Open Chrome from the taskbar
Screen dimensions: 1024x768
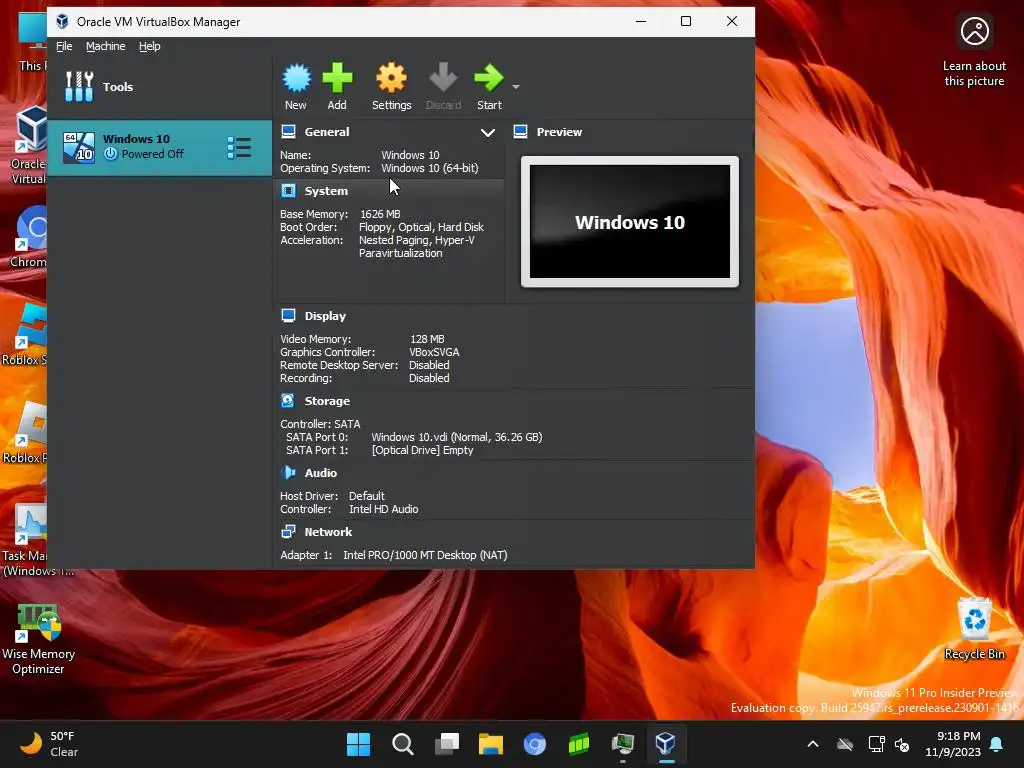pyautogui.click(x=535, y=744)
